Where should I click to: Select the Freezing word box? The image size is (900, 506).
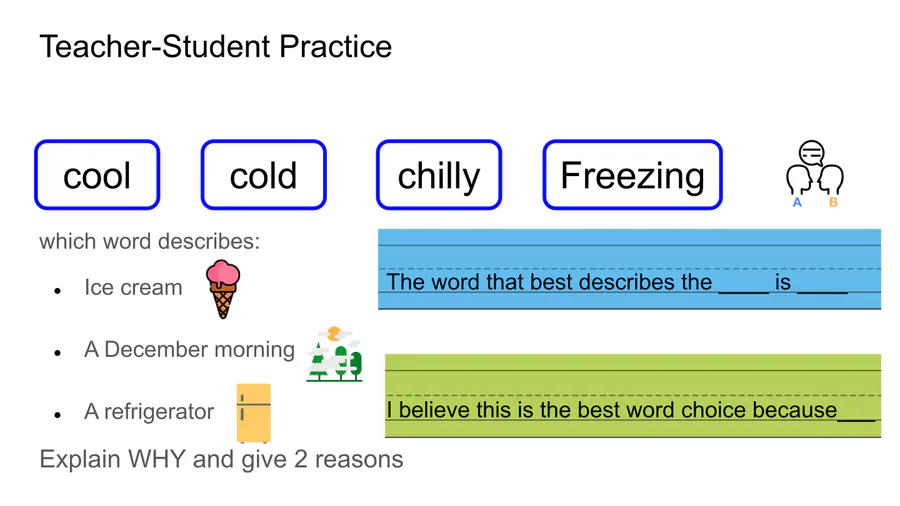633,175
